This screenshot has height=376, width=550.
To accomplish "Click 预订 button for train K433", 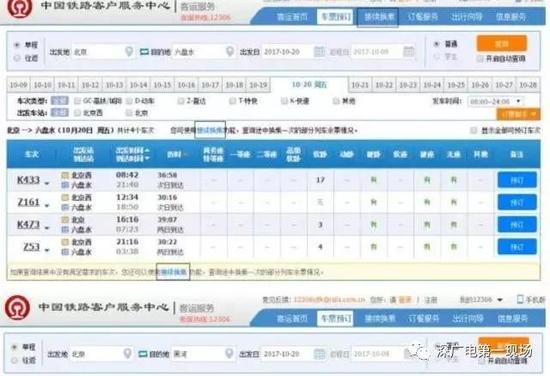I will click(x=517, y=180).
